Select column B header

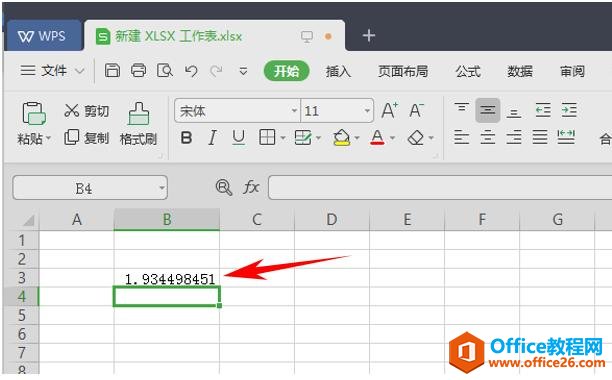pos(167,219)
